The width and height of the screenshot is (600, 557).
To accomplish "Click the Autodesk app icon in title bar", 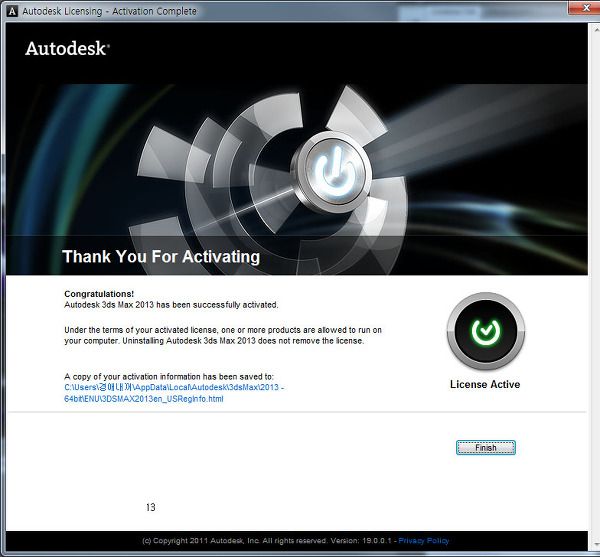I will [x=12, y=11].
